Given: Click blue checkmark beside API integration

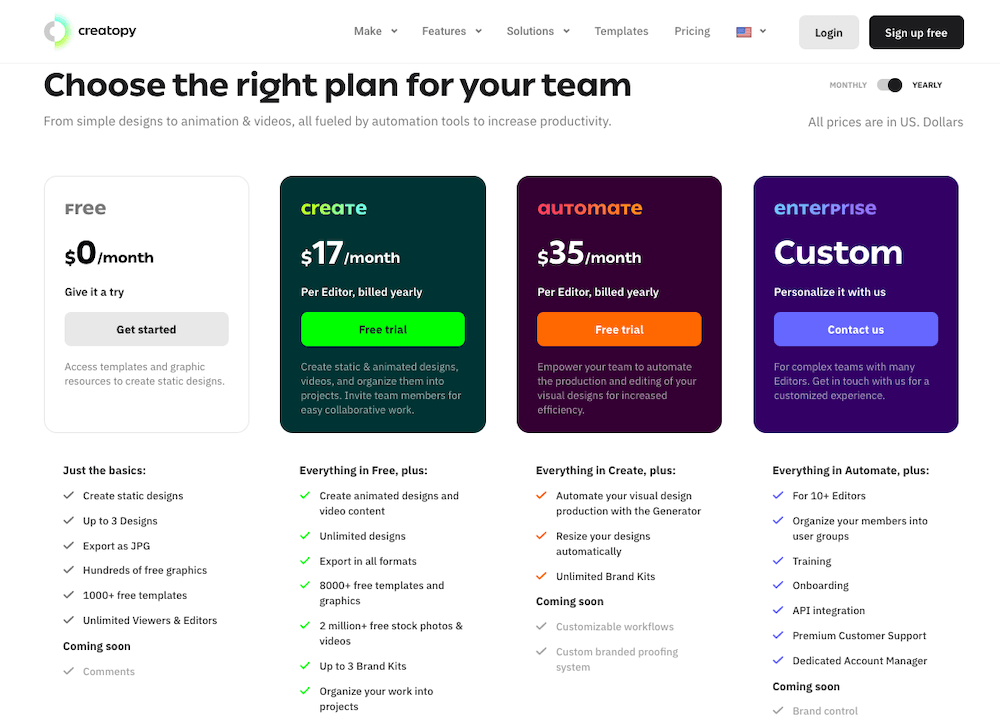Looking at the screenshot, I should [x=778, y=610].
